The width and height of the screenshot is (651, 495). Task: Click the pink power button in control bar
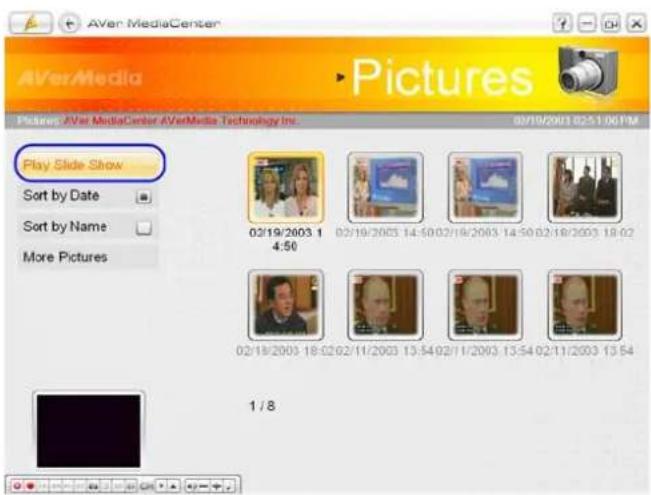click(x=17, y=486)
